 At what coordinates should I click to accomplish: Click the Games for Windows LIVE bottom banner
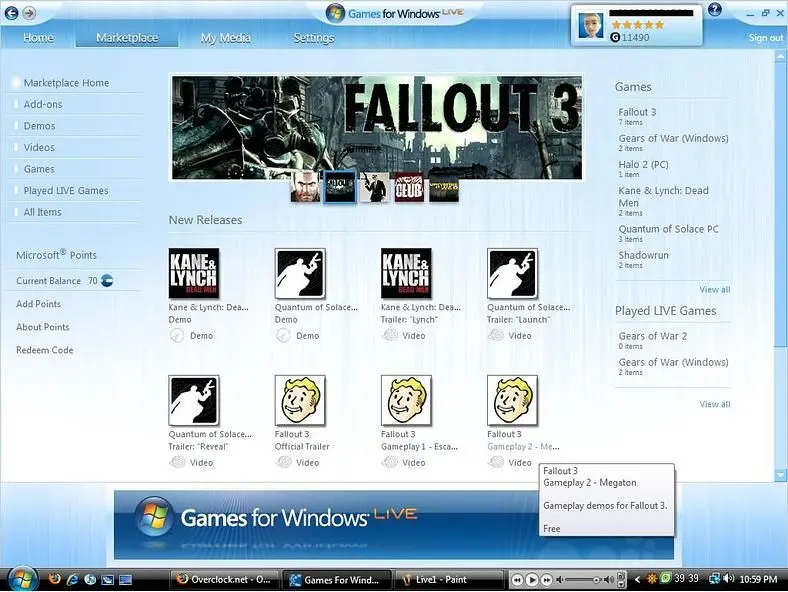pyautogui.click(x=393, y=525)
